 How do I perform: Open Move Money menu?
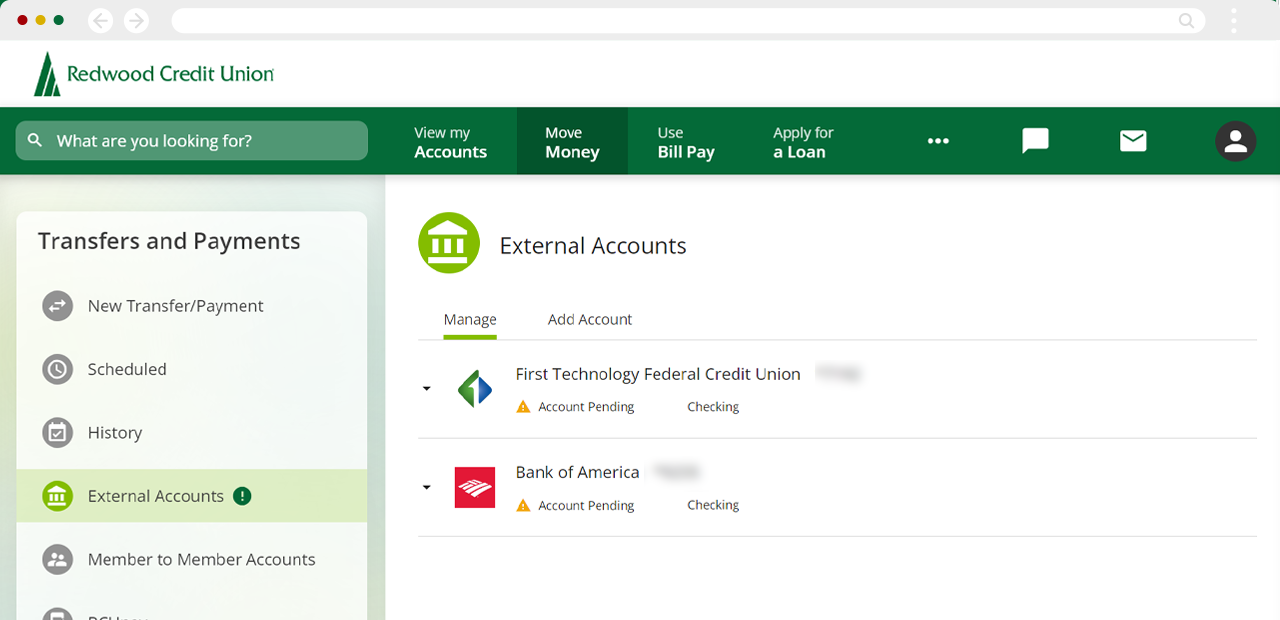click(572, 142)
